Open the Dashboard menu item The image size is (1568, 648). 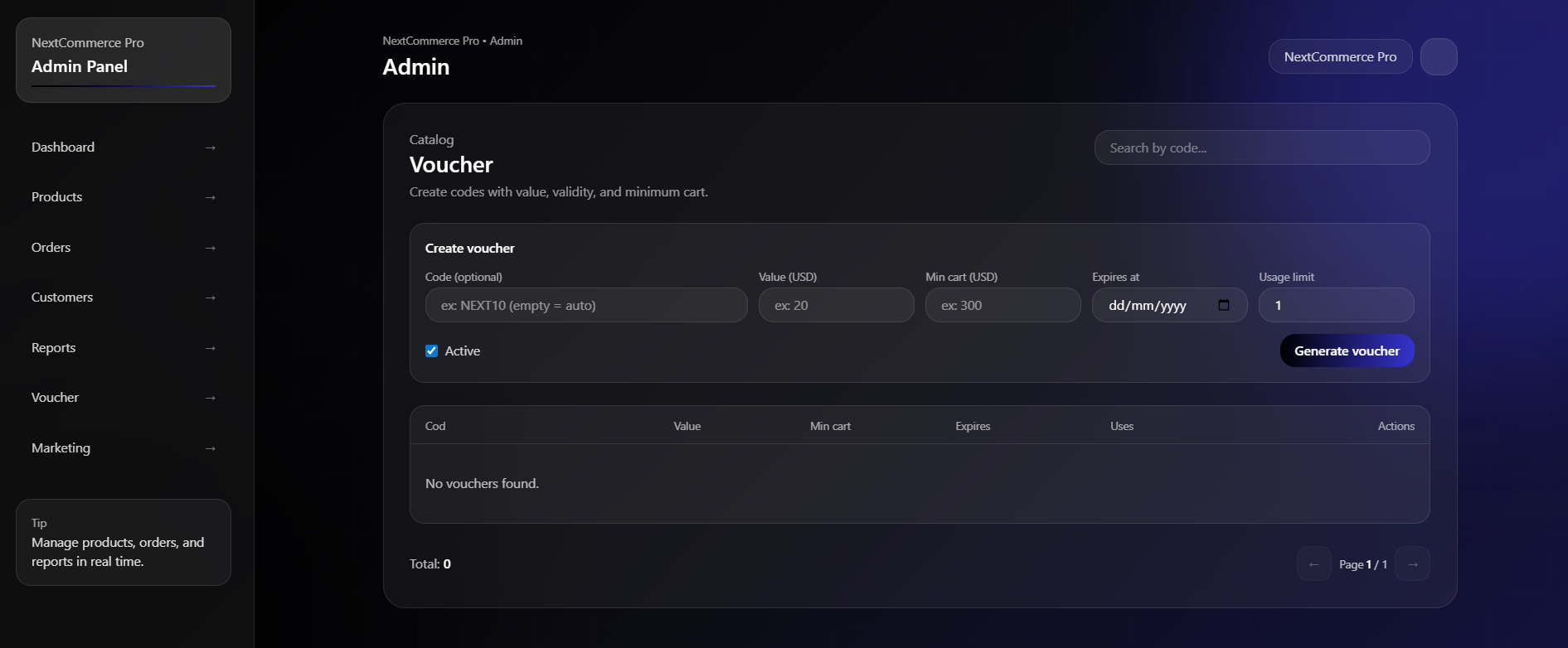(124, 147)
